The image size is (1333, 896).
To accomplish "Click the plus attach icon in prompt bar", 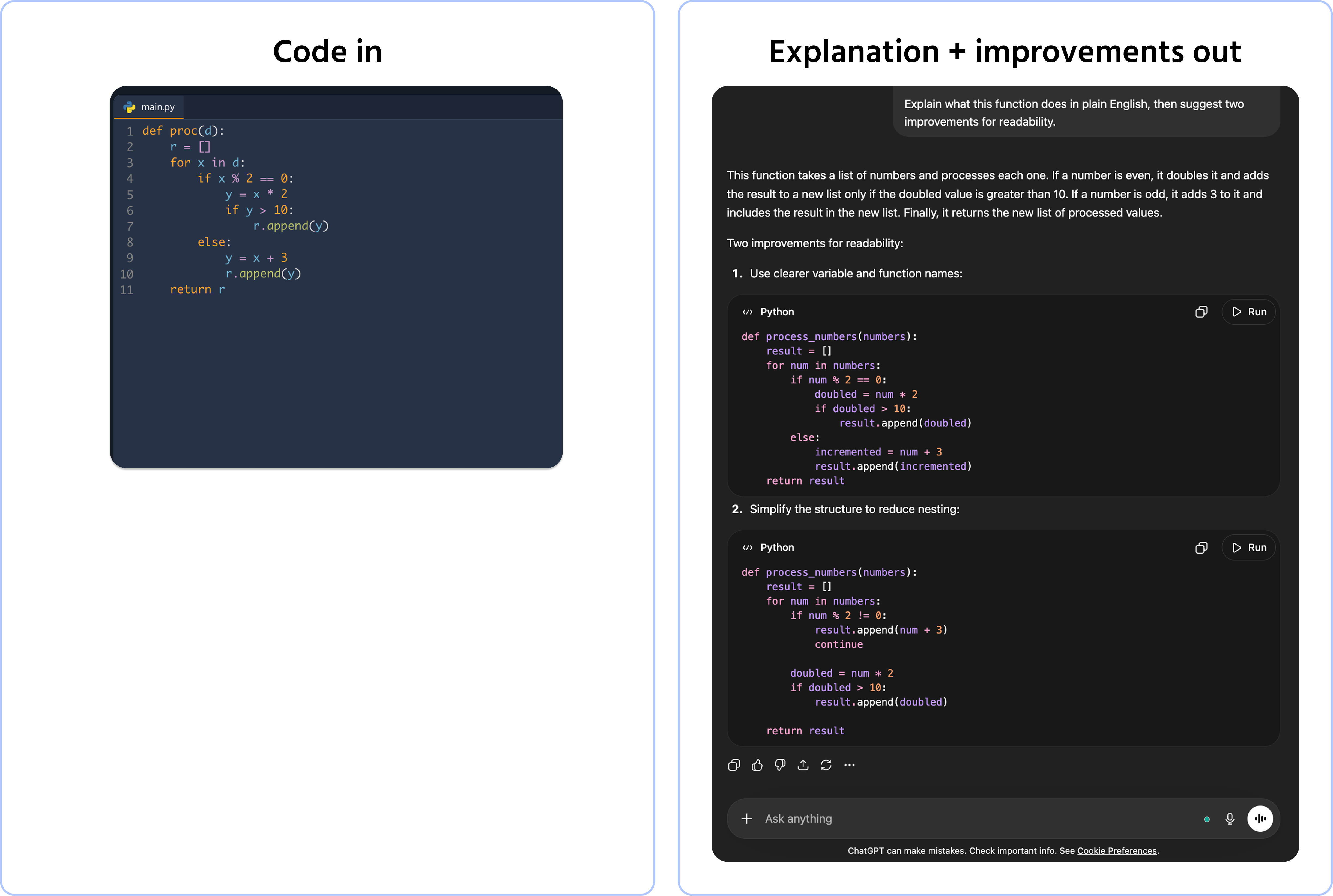I will coord(746,819).
